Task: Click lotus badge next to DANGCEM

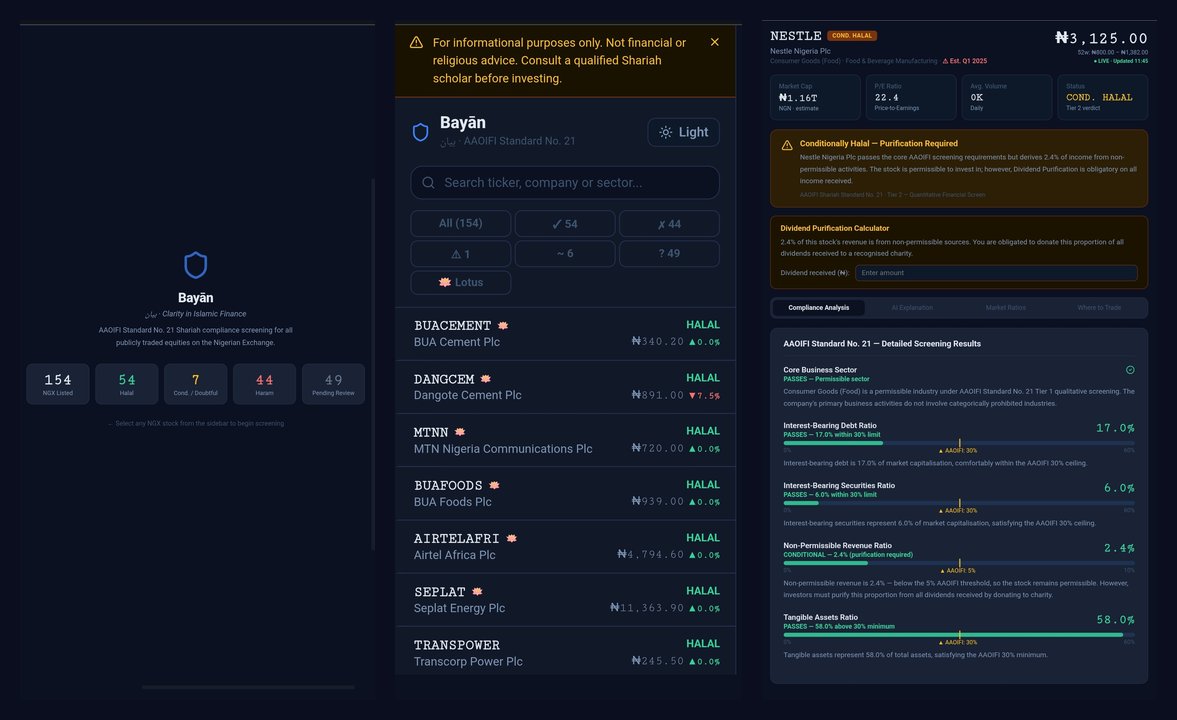Action: pyautogui.click(x=486, y=378)
